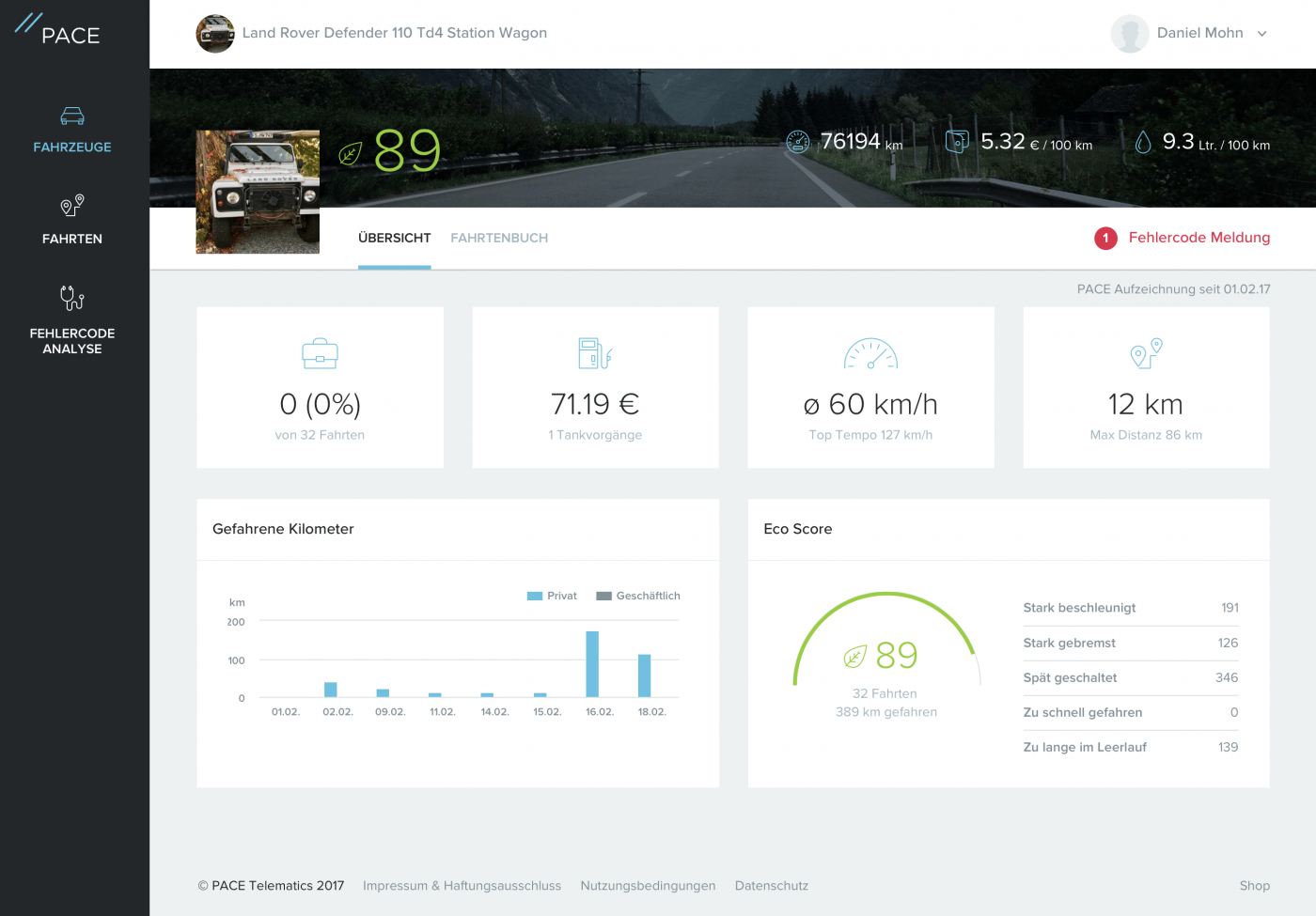Screen dimensions: 1316x916
Task: Toggle Geschäftlich series in chart legend
Action: pos(638,596)
